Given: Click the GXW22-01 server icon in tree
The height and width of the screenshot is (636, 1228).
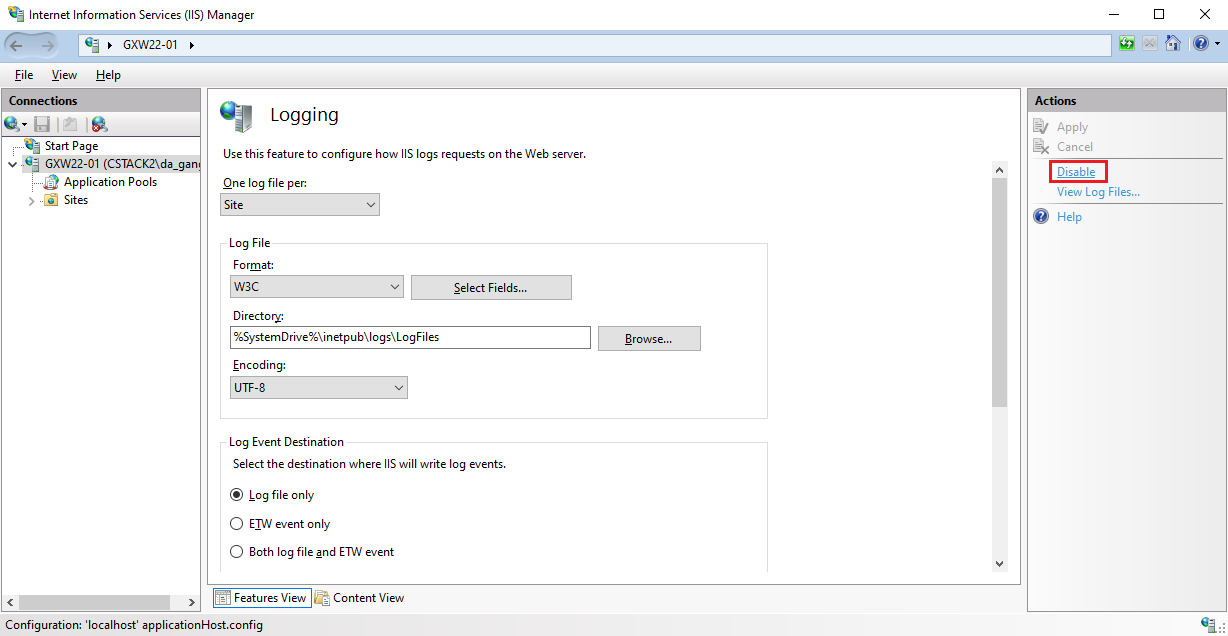Looking at the screenshot, I should (34, 164).
